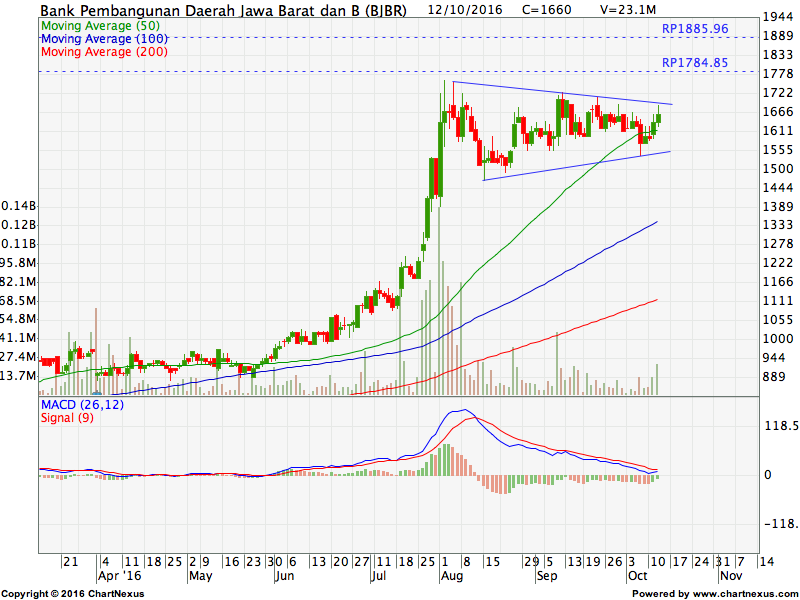This screenshot has height=600, width=800.
Task: Click the price axis value '1389'
Action: pyautogui.click(x=778, y=207)
